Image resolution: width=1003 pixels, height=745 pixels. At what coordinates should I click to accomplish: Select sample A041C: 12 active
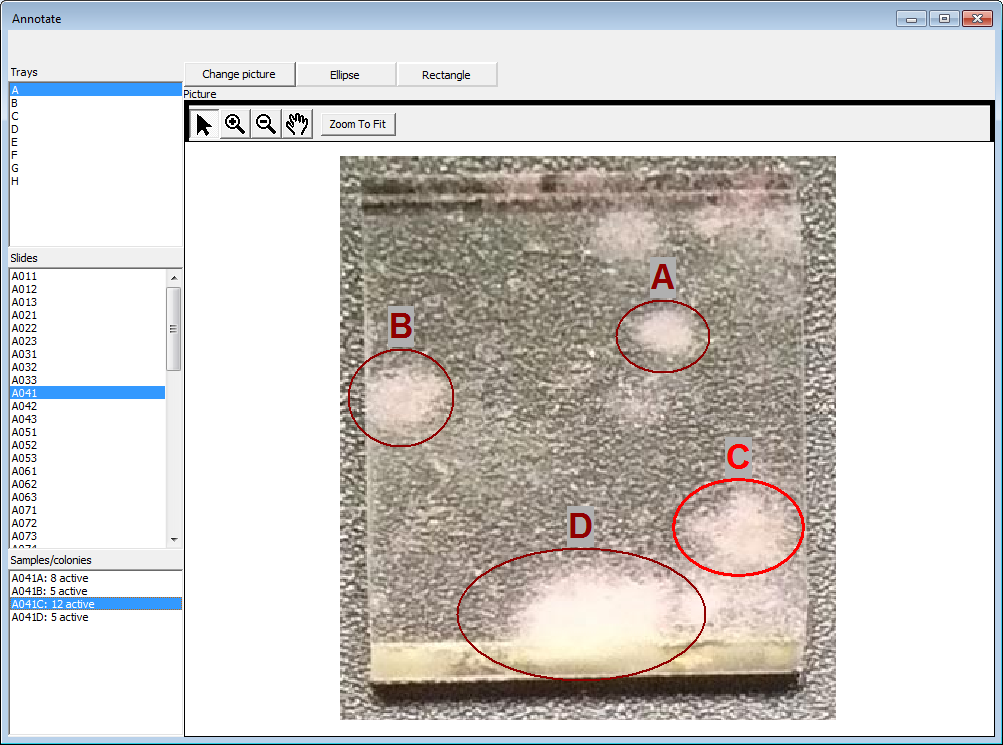[x=96, y=604]
